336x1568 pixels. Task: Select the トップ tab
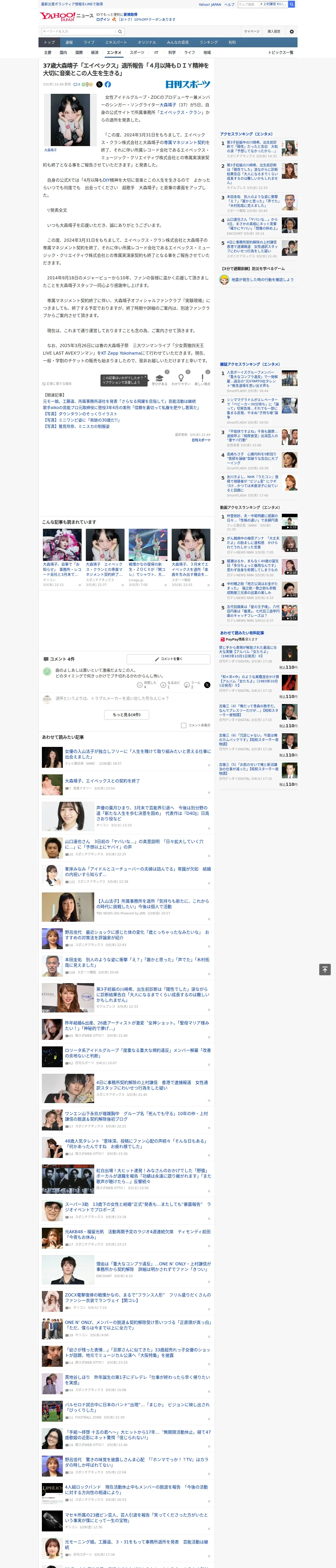click(x=49, y=43)
